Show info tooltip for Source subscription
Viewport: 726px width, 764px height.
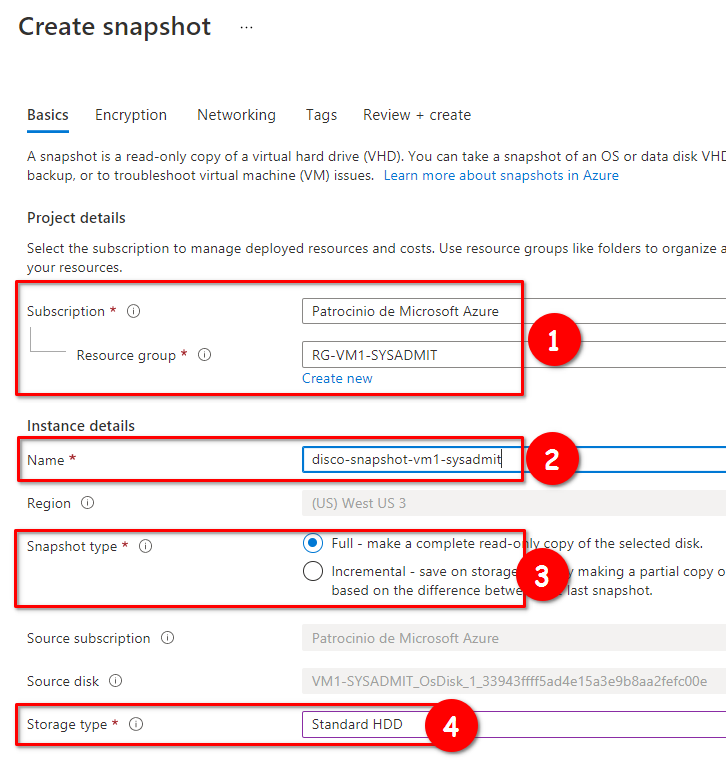pos(167,637)
